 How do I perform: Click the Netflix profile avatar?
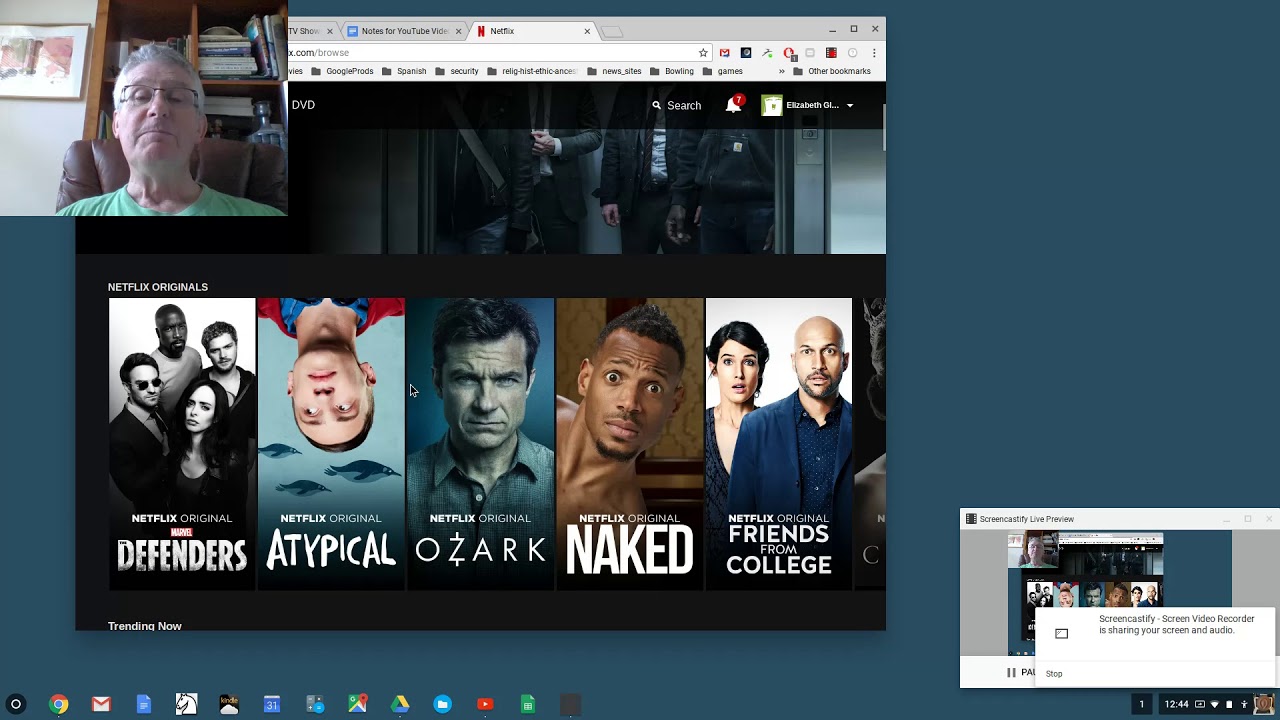pyautogui.click(x=771, y=105)
